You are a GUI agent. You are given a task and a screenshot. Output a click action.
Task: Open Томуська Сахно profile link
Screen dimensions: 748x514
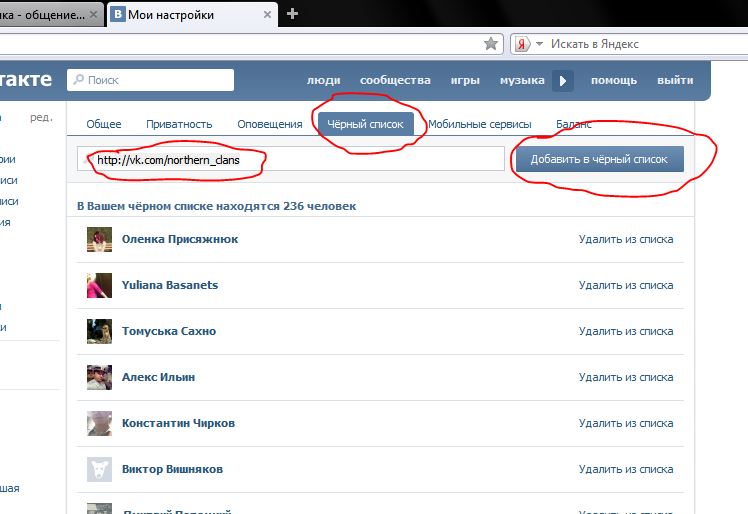click(x=169, y=331)
